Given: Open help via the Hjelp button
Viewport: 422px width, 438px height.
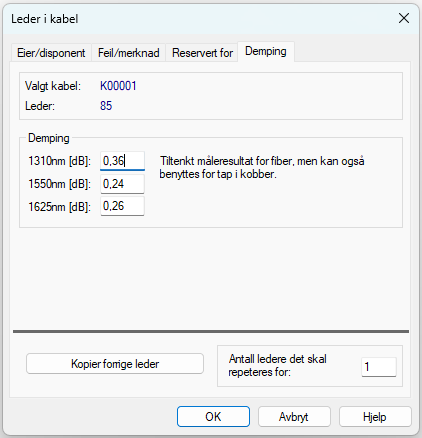Looking at the screenshot, I should tap(375, 417).
